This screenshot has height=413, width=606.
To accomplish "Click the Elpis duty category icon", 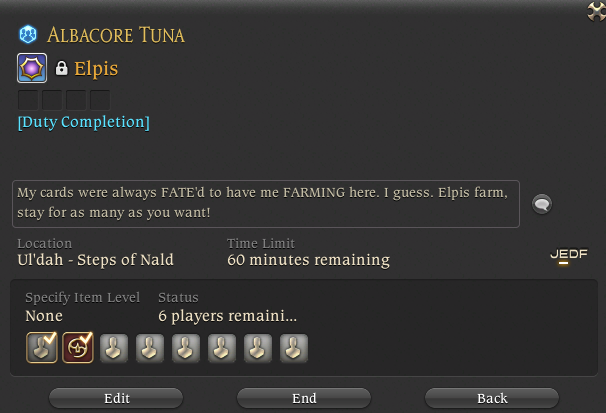I will [32, 68].
